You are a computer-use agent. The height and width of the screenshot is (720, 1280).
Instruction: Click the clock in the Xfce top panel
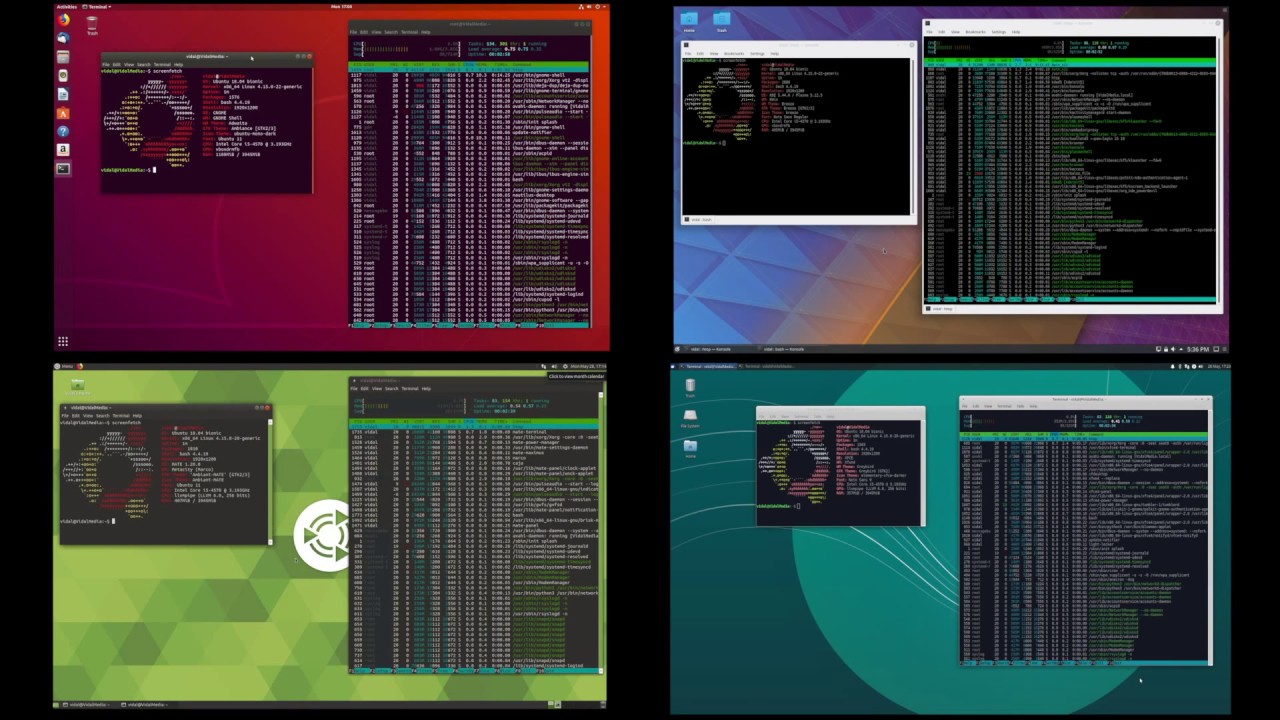[1218, 366]
